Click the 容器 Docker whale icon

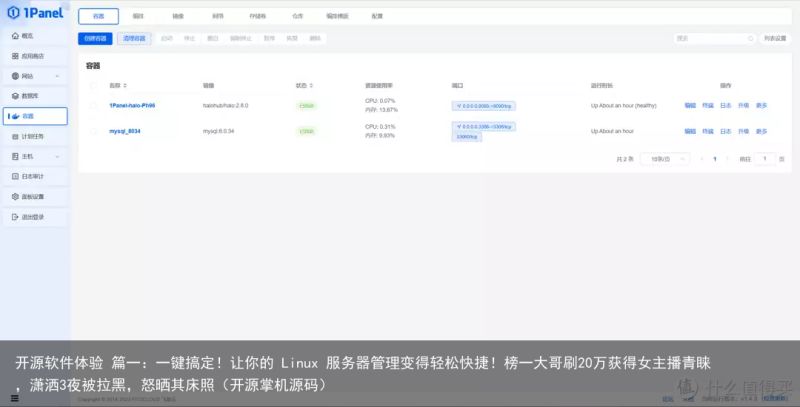point(15,116)
